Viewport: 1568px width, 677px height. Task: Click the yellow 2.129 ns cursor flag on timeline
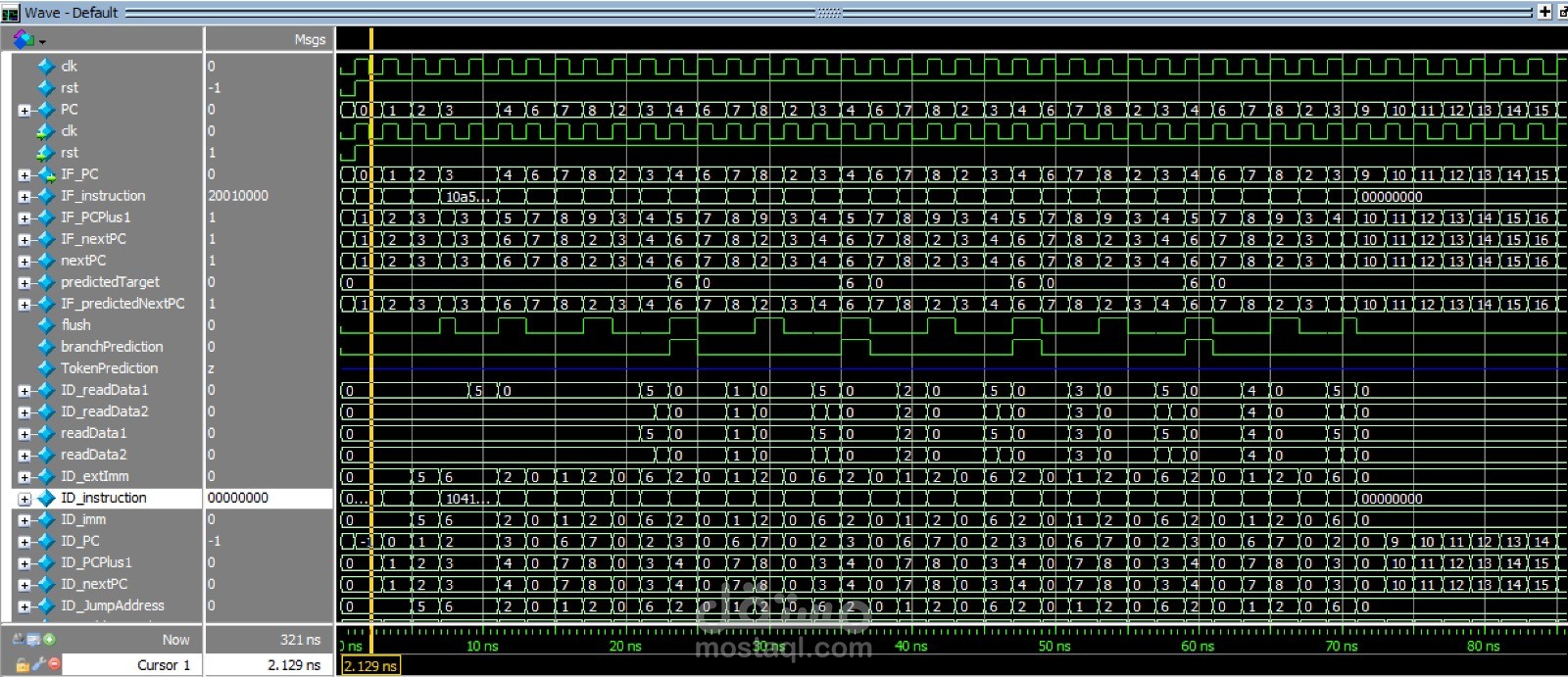(370, 666)
